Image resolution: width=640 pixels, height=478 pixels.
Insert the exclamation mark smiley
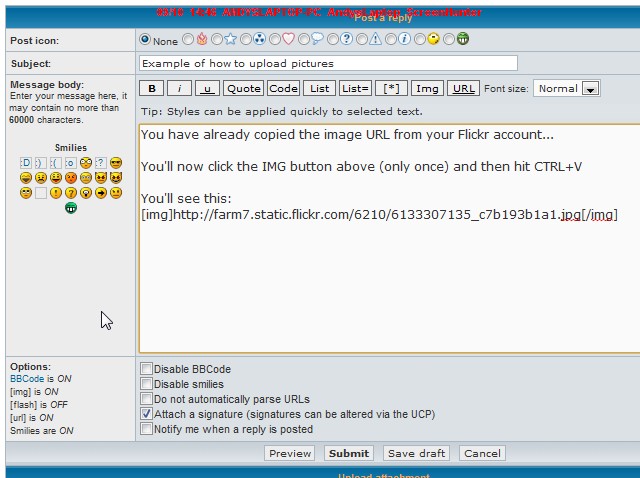tap(56, 193)
